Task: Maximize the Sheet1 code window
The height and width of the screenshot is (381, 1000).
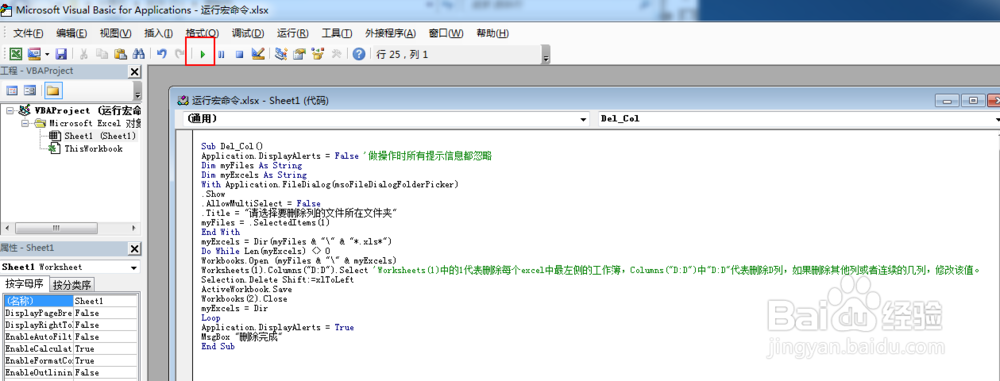Action: (973, 100)
